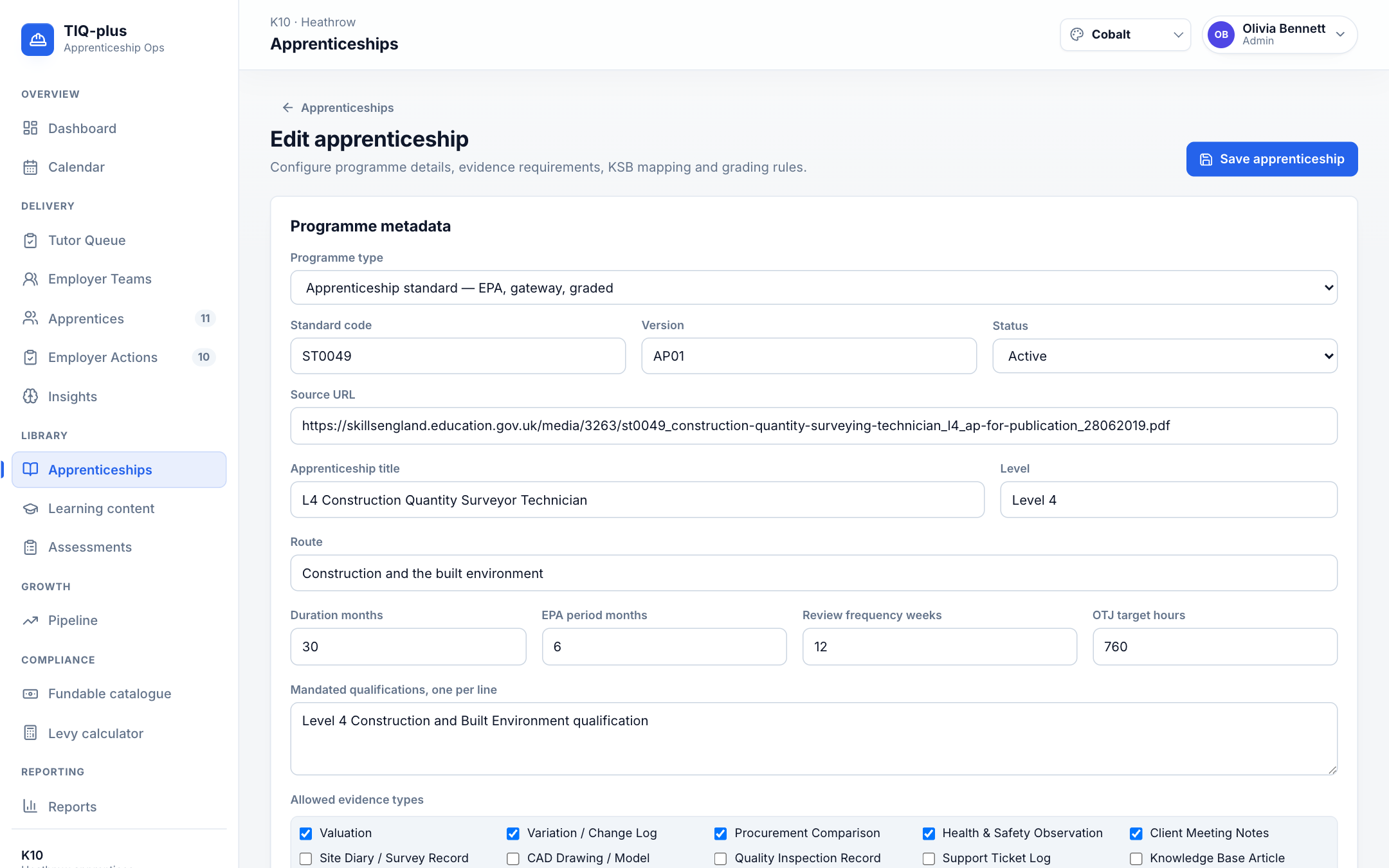Uncheck the Valuation evidence type
This screenshot has height=868, width=1389.
tap(306, 833)
